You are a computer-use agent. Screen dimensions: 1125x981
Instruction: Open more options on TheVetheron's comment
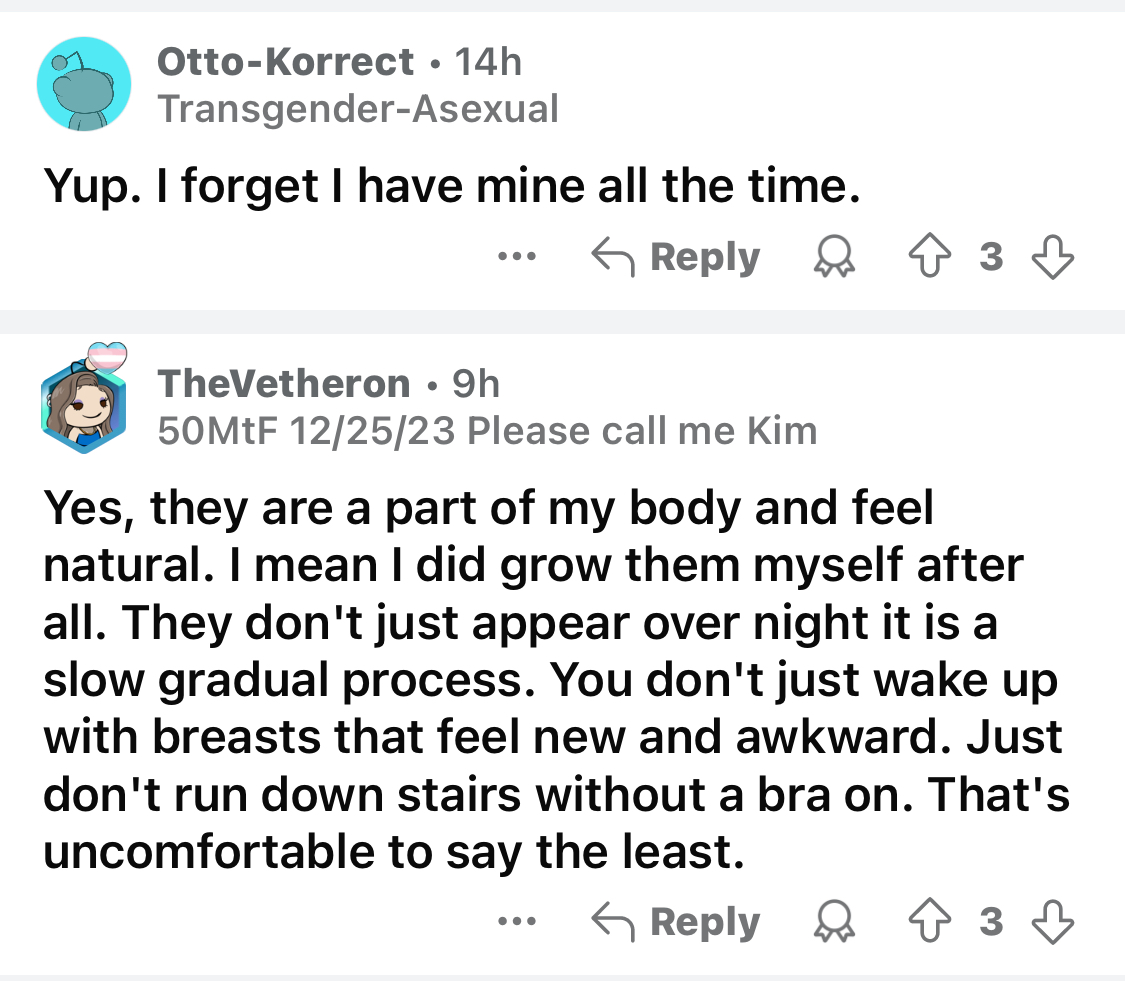click(519, 922)
